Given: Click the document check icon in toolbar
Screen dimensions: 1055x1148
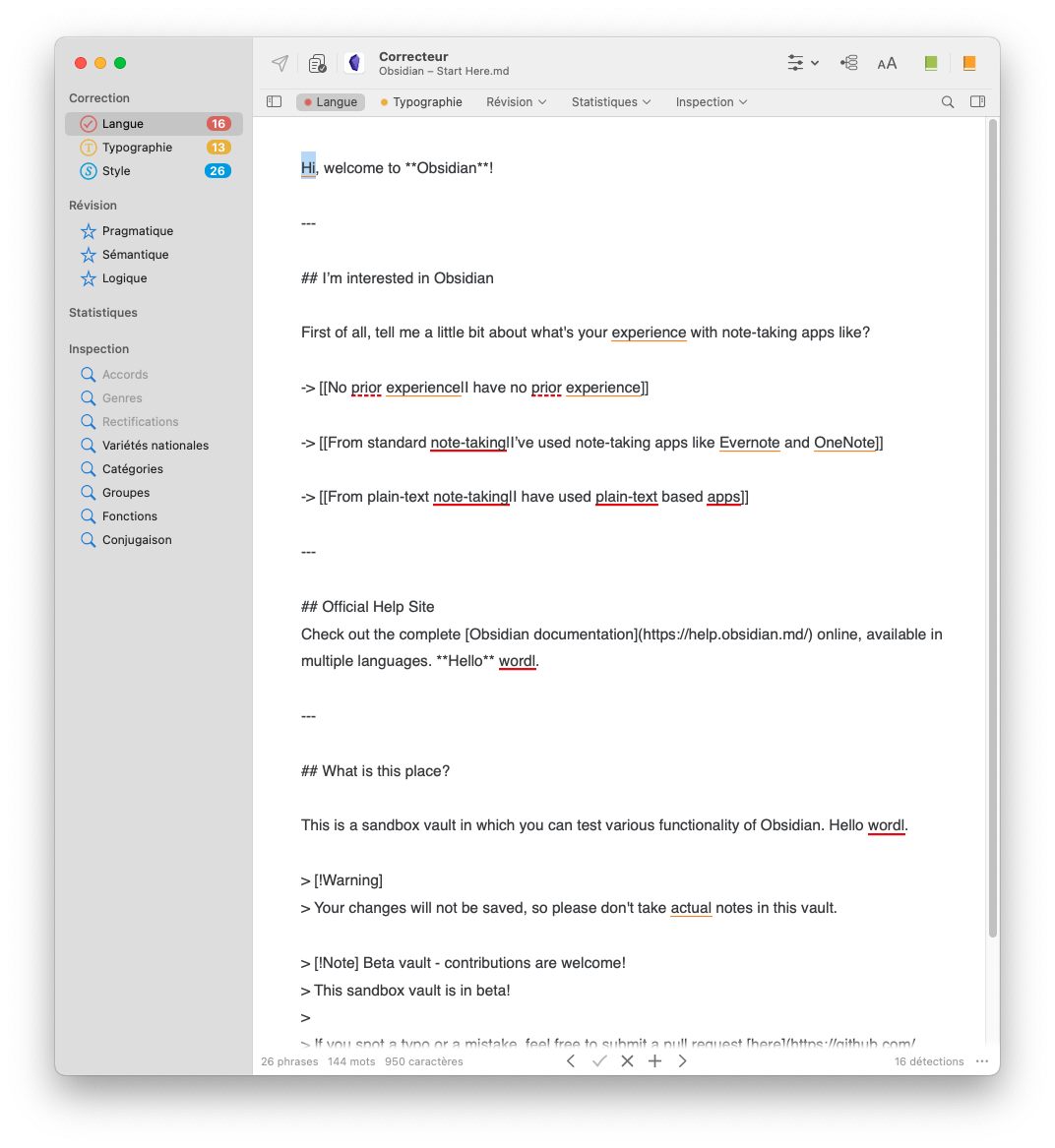Looking at the screenshot, I should tap(317, 64).
